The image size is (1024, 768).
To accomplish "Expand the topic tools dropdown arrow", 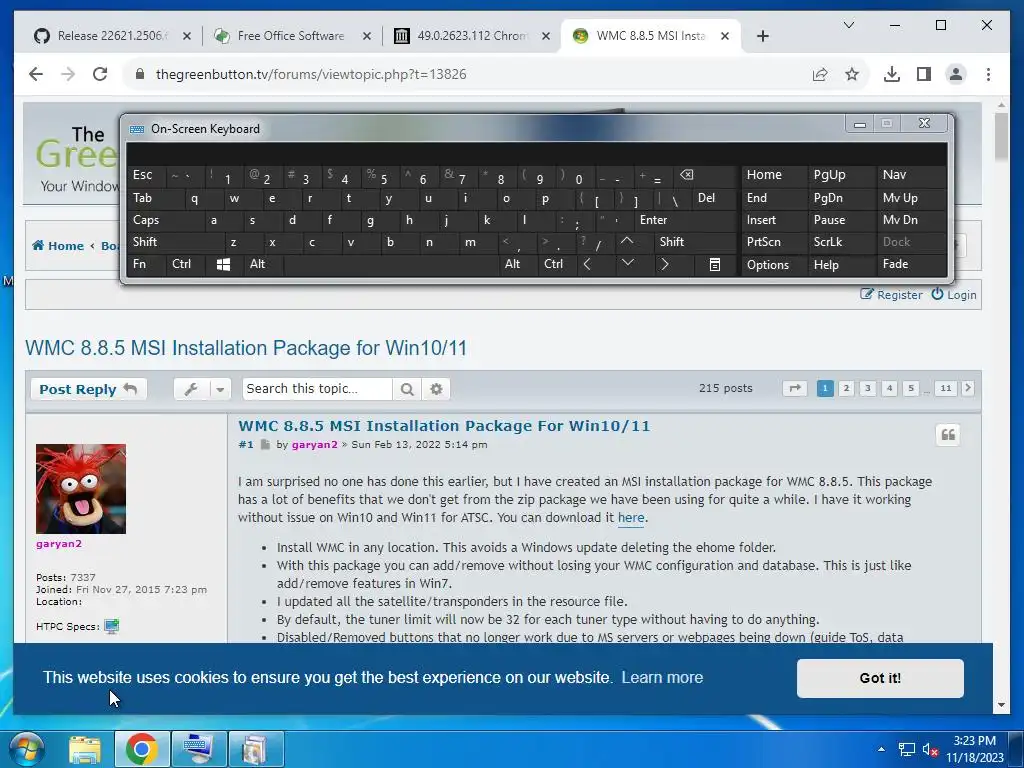I will click(221, 389).
